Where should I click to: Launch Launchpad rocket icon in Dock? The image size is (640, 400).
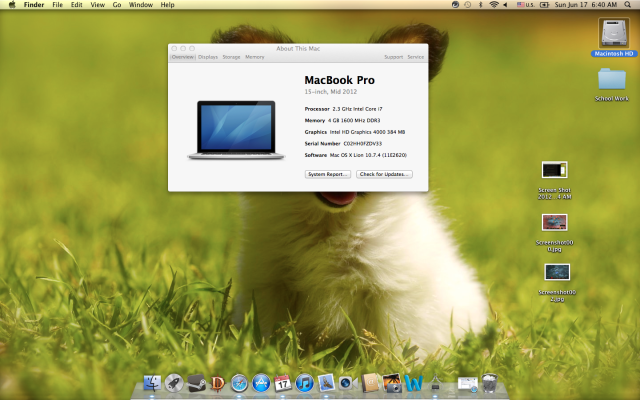tap(174, 383)
